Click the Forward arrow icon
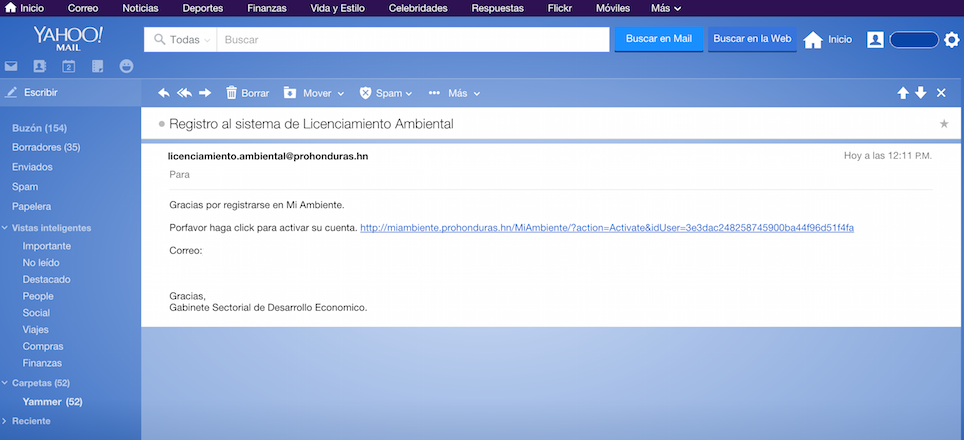 pos(205,93)
